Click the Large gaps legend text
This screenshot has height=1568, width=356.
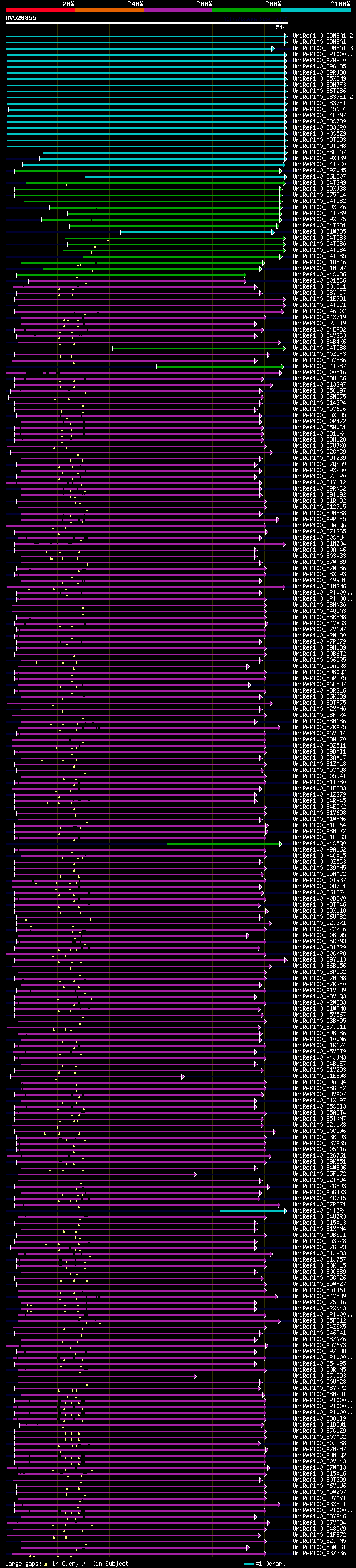(x=23, y=1564)
